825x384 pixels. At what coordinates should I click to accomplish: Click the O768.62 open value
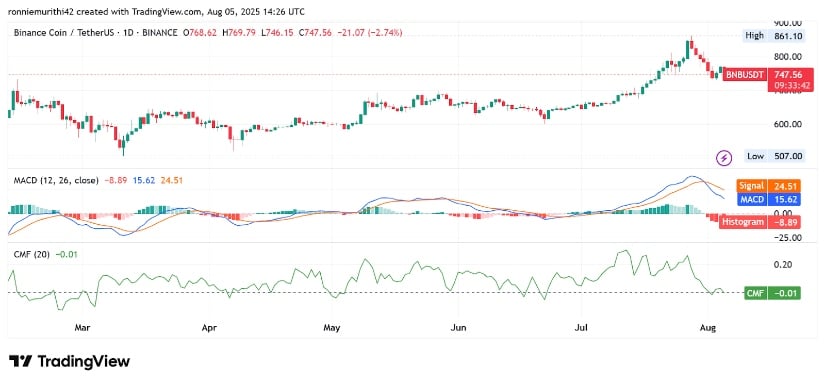click(200, 33)
